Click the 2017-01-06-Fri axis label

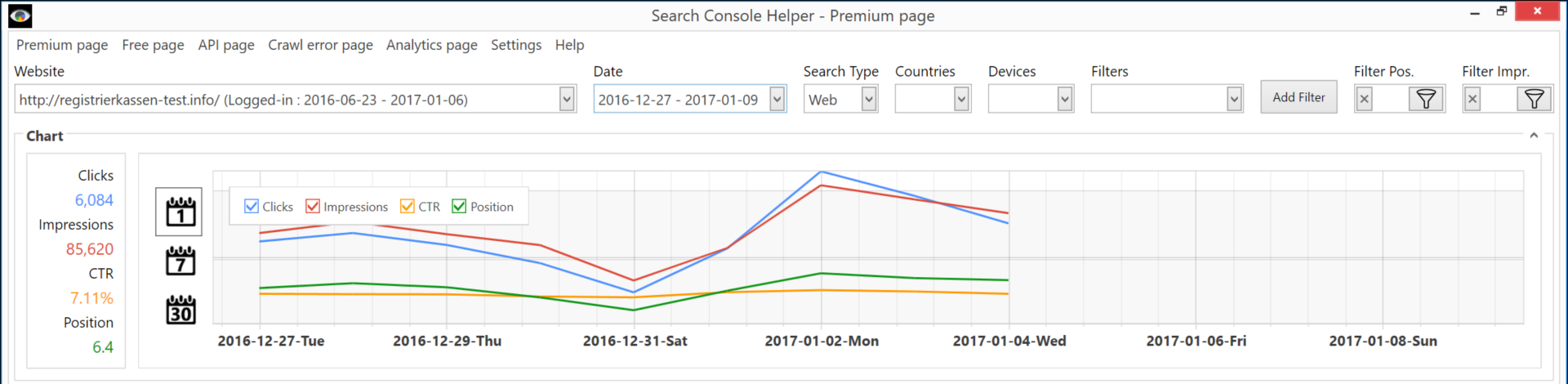[1196, 341]
